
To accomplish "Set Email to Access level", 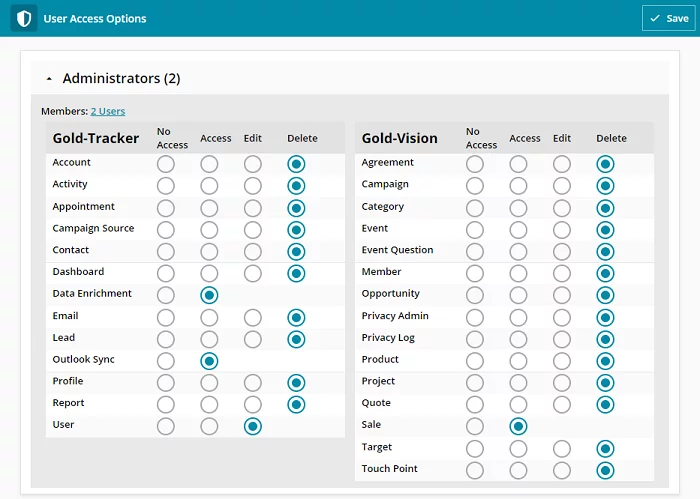I will point(209,318).
